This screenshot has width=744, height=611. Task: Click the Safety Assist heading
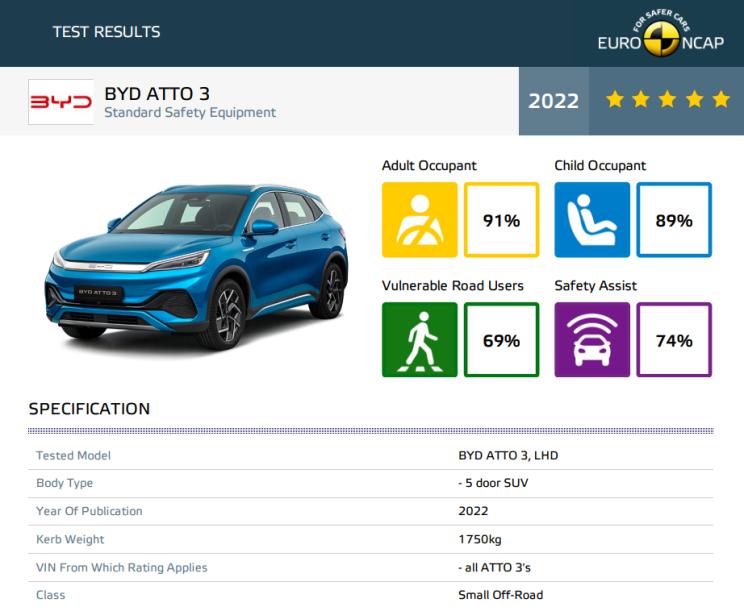click(x=595, y=286)
